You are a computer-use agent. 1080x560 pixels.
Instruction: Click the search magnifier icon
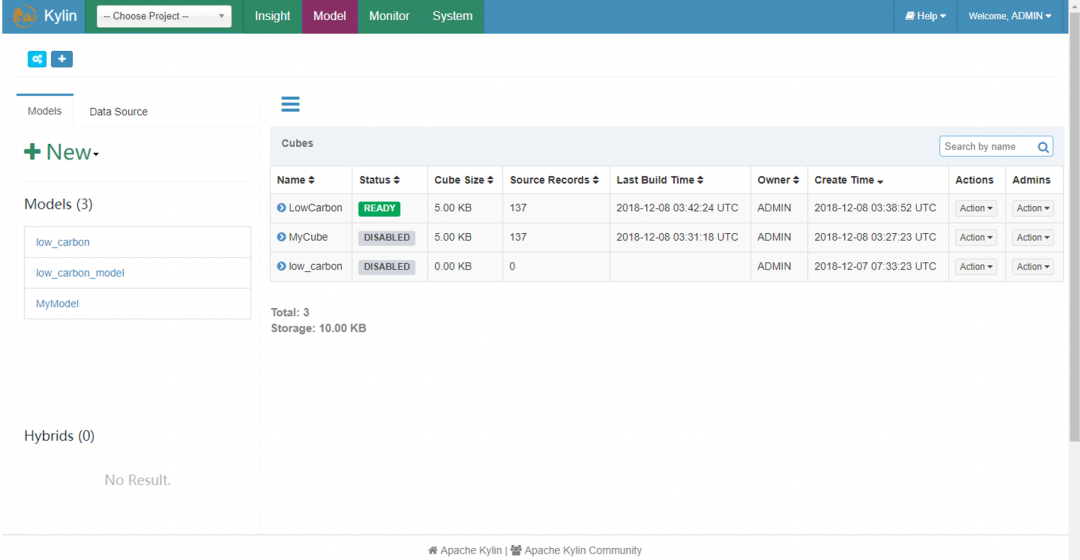[1043, 147]
